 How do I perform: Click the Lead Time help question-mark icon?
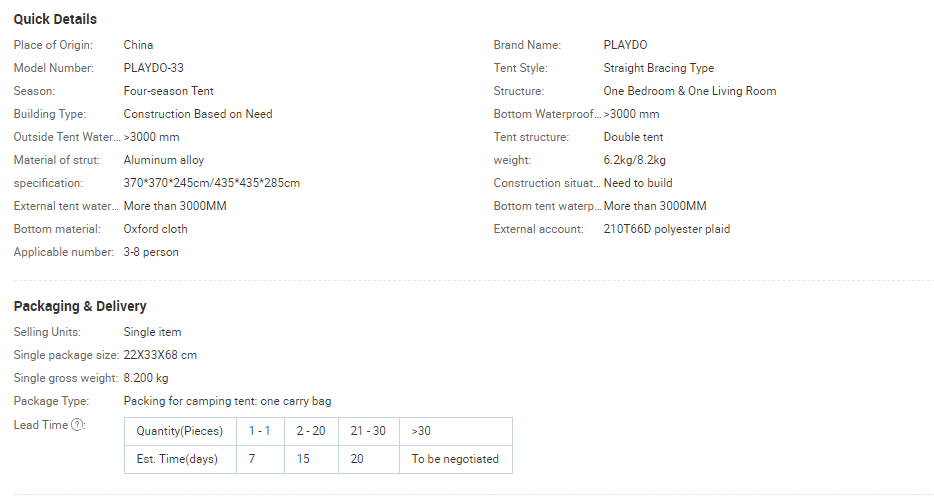tap(79, 425)
